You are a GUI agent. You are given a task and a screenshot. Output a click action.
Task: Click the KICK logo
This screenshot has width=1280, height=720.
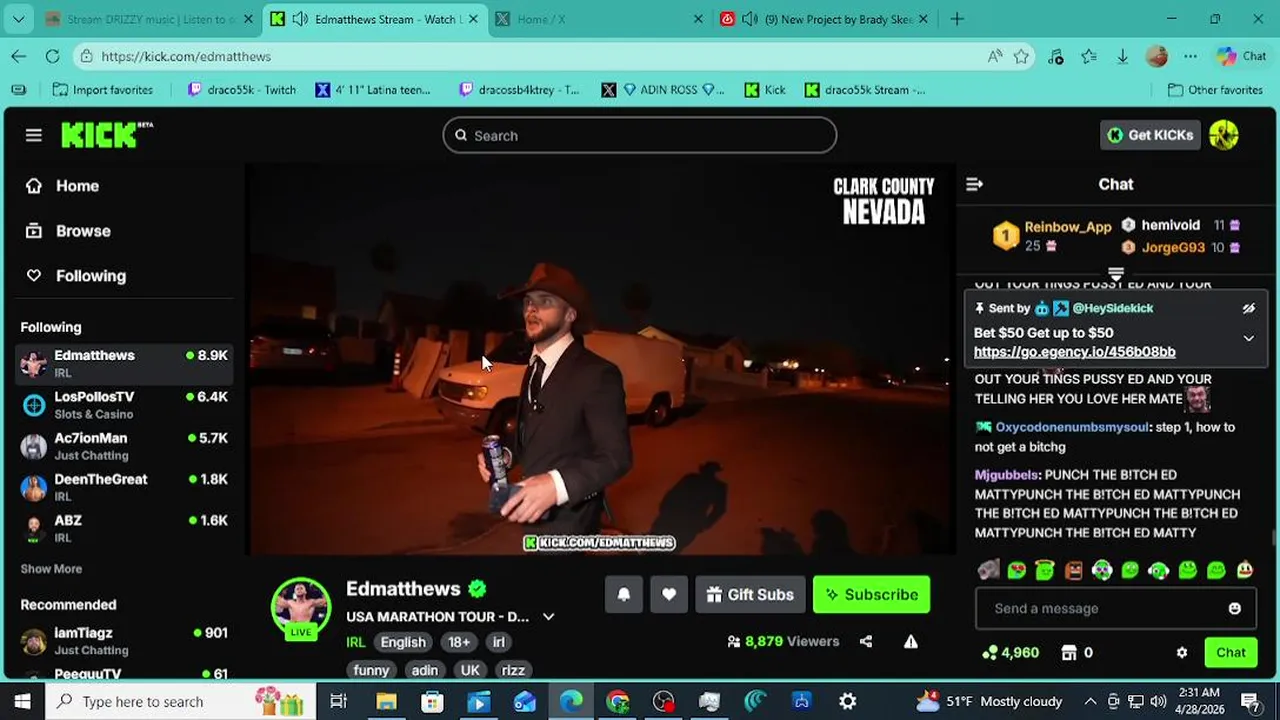click(x=106, y=135)
